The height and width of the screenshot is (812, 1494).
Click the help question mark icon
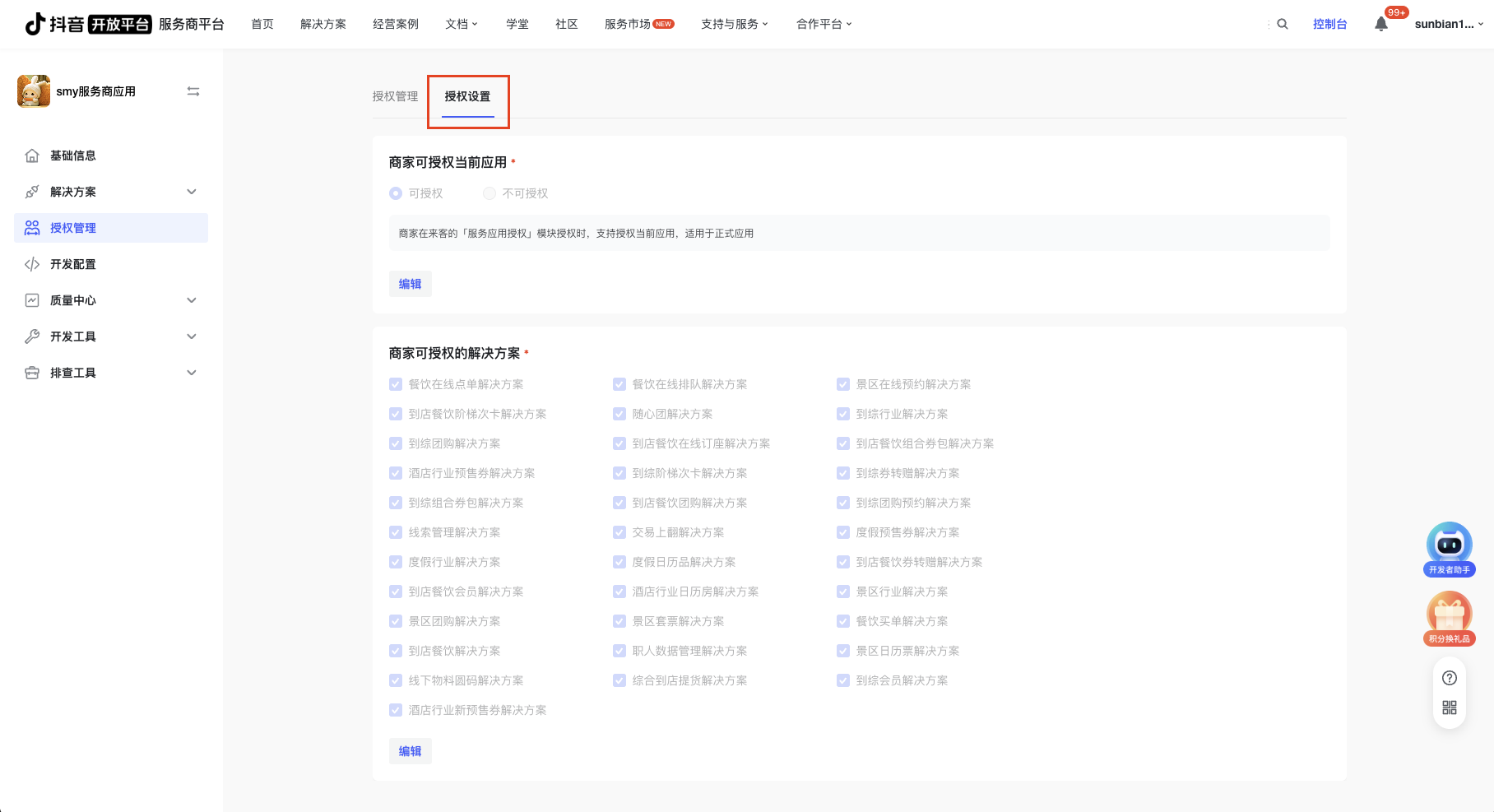point(1450,678)
